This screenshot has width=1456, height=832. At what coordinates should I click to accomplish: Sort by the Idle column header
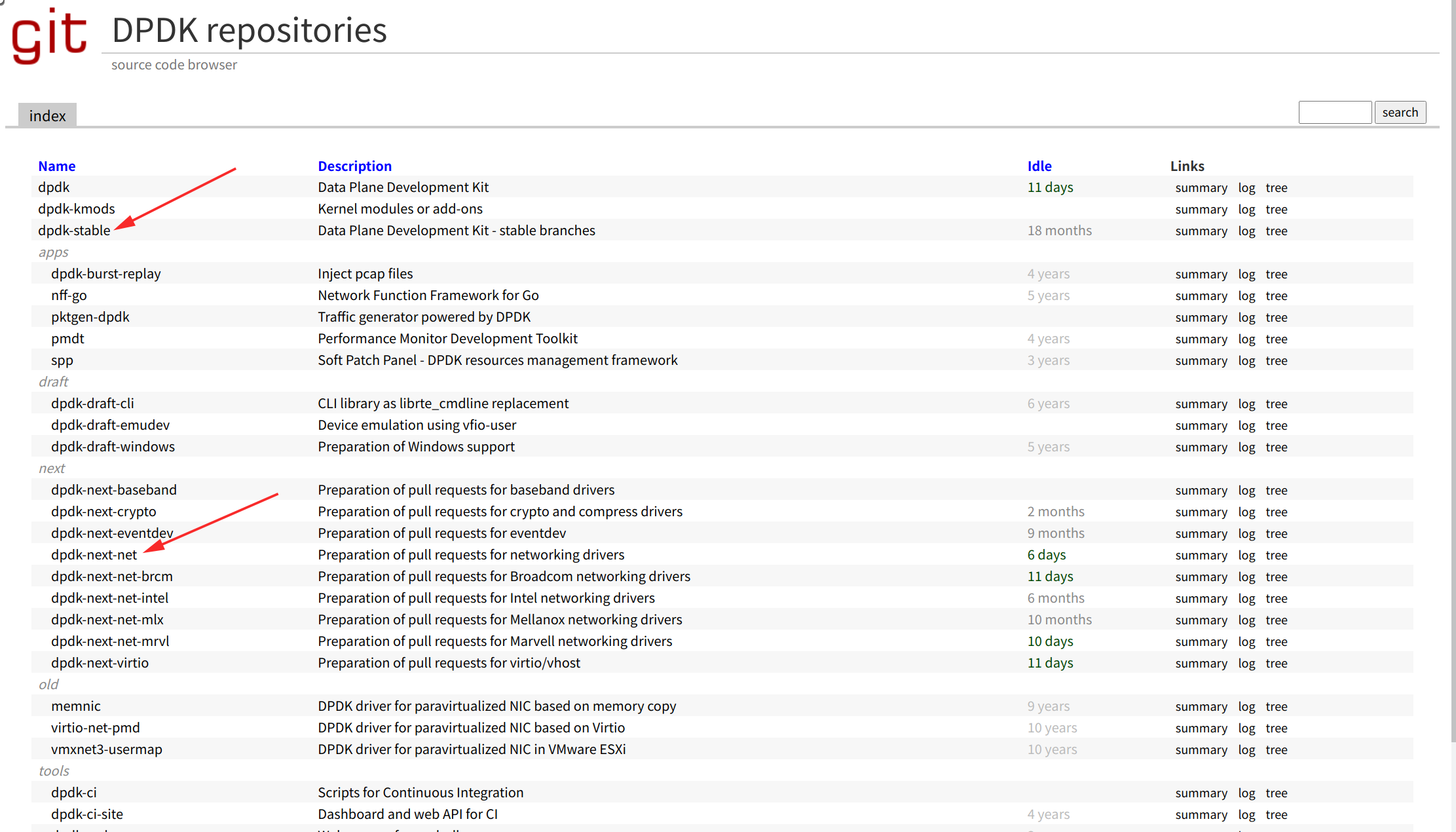pyautogui.click(x=1039, y=166)
